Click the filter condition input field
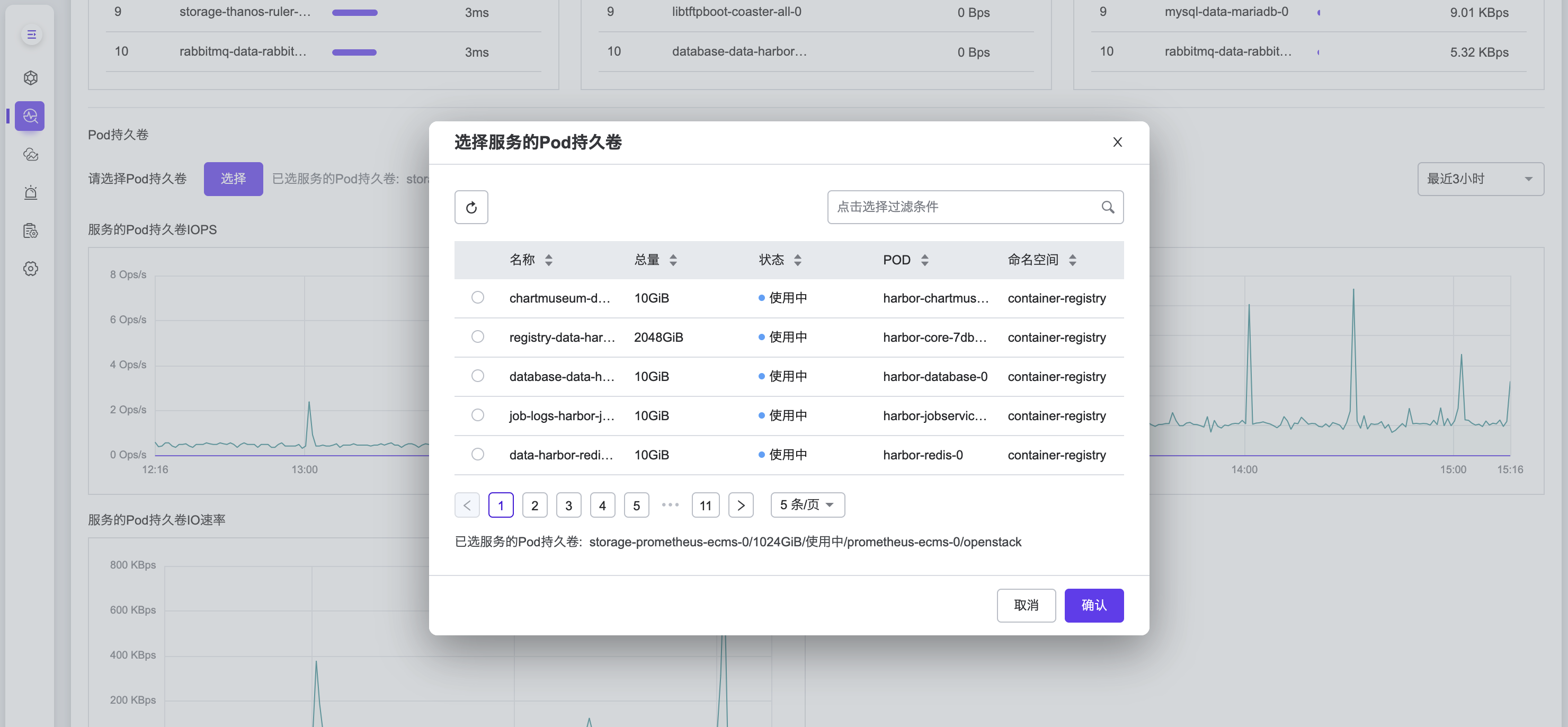 (975, 208)
